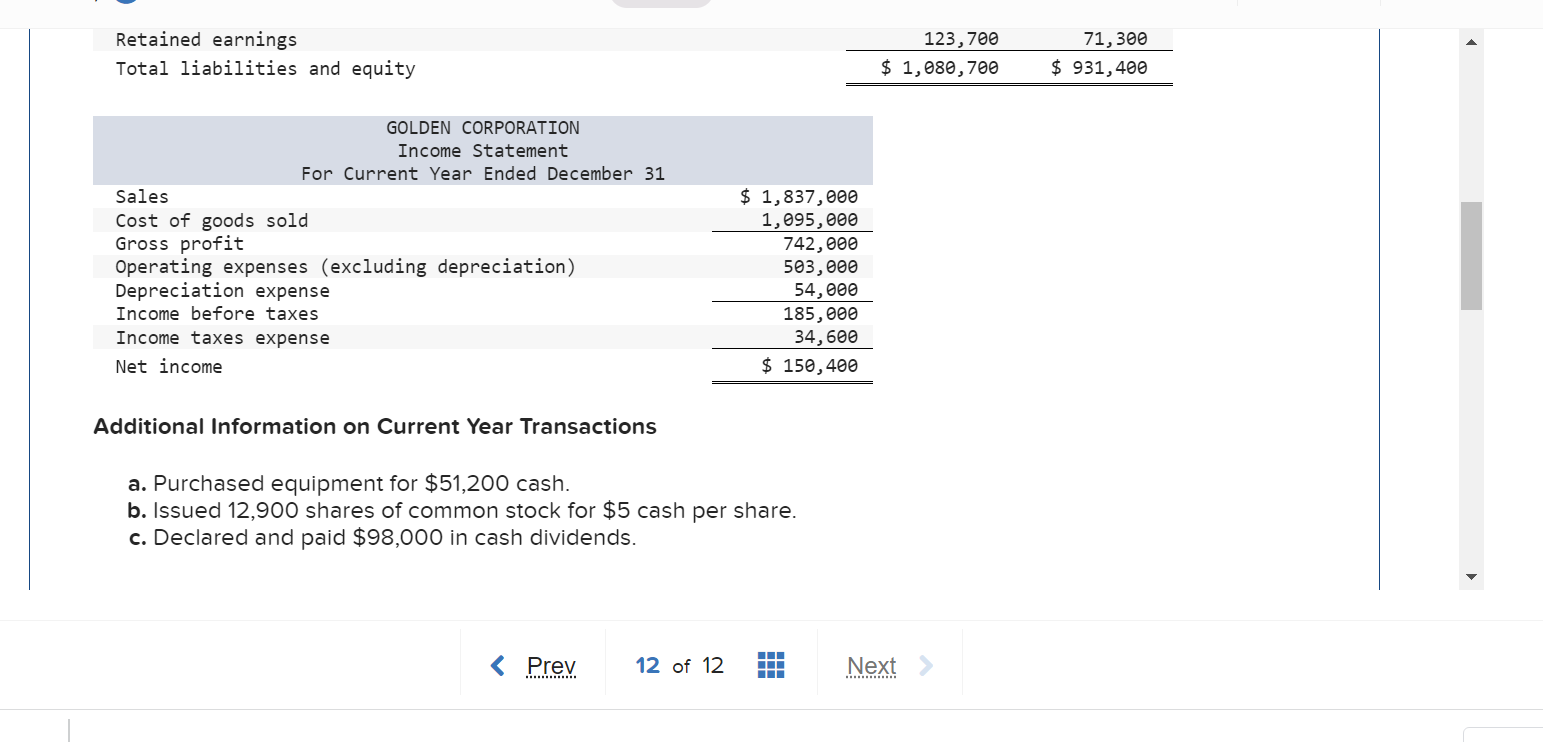Click the scrollbar up arrow
This screenshot has width=1543, height=742.
click(x=1470, y=41)
